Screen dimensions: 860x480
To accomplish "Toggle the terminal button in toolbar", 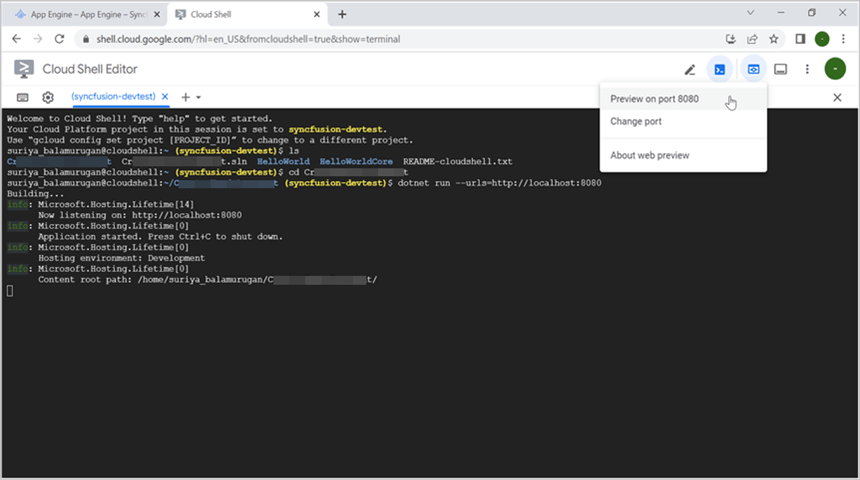I will coord(720,70).
